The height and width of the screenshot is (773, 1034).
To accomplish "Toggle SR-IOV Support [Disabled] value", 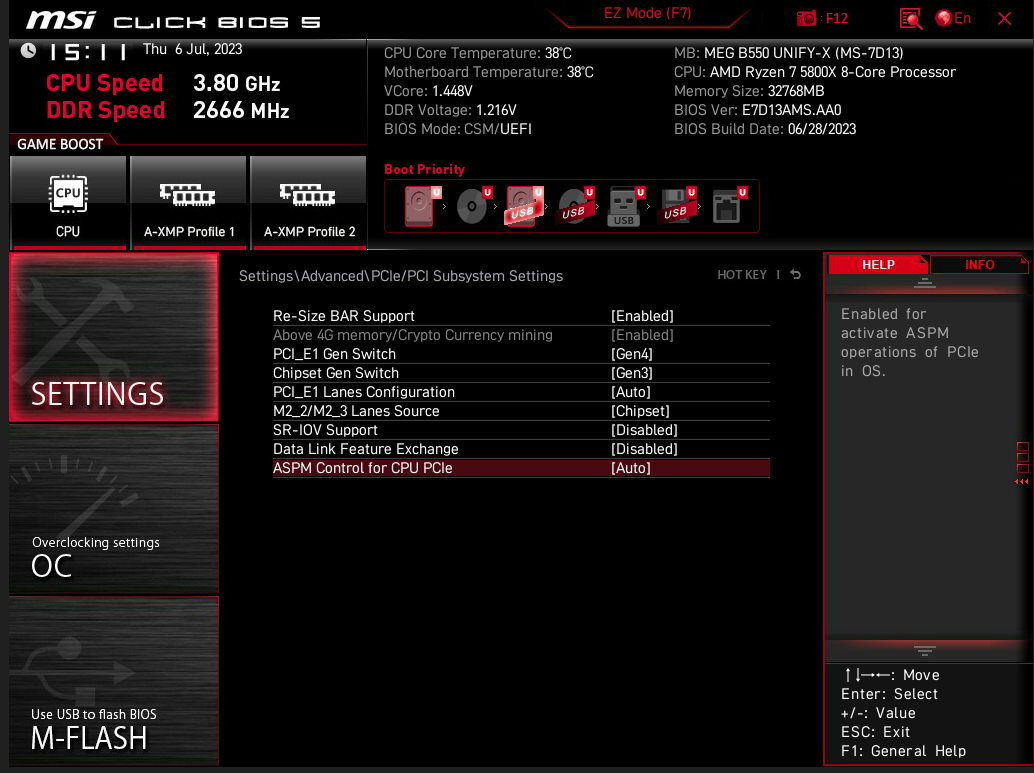I will click(644, 430).
